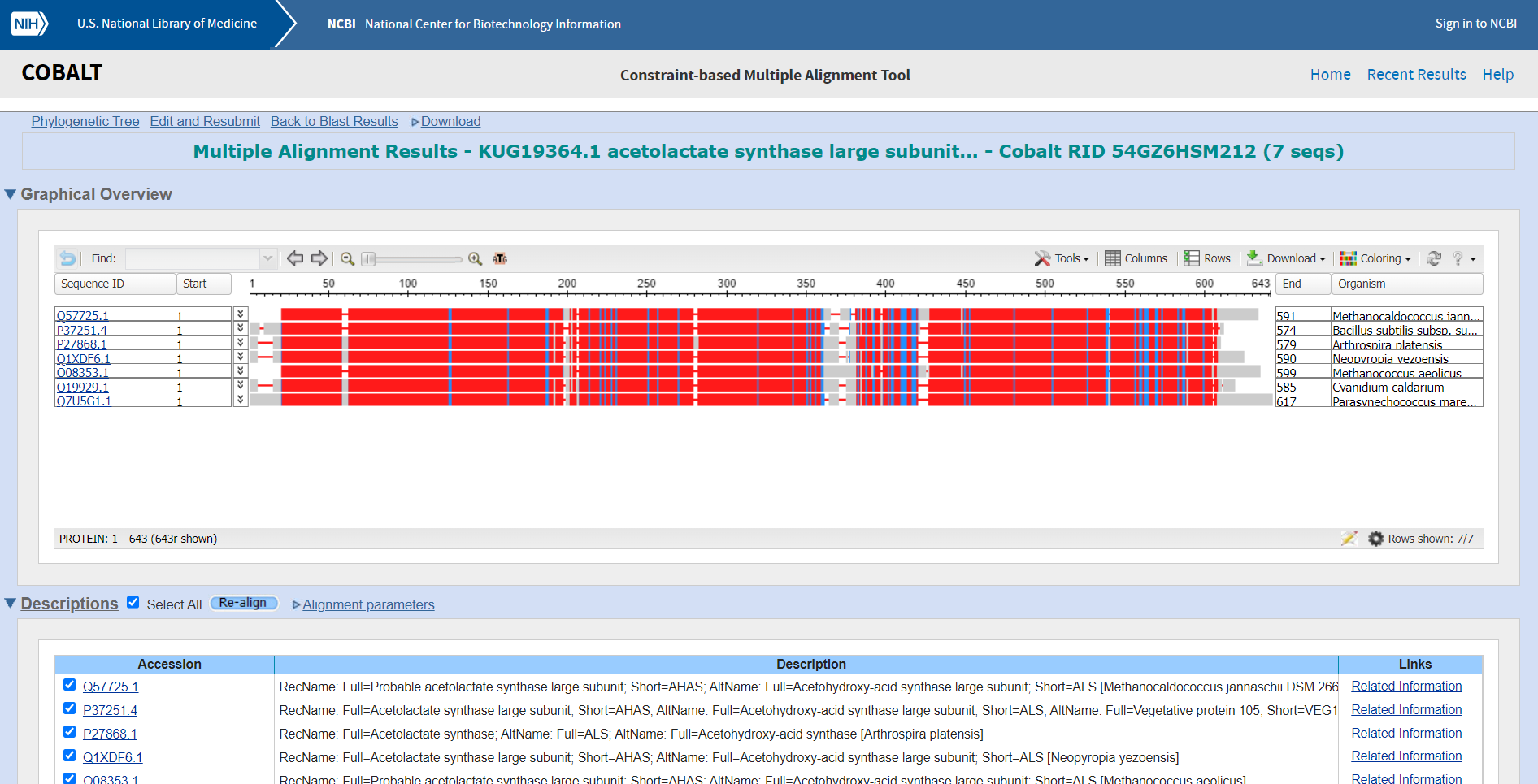This screenshot has height=784, width=1538.
Task: Click the End column header
Action: (x=1302, y=284)
